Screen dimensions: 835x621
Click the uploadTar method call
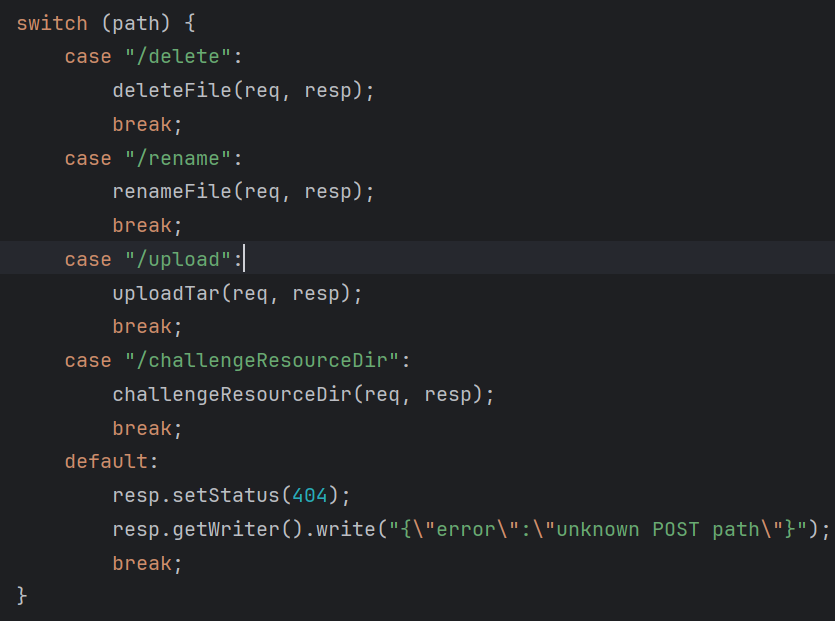(166, 294)
